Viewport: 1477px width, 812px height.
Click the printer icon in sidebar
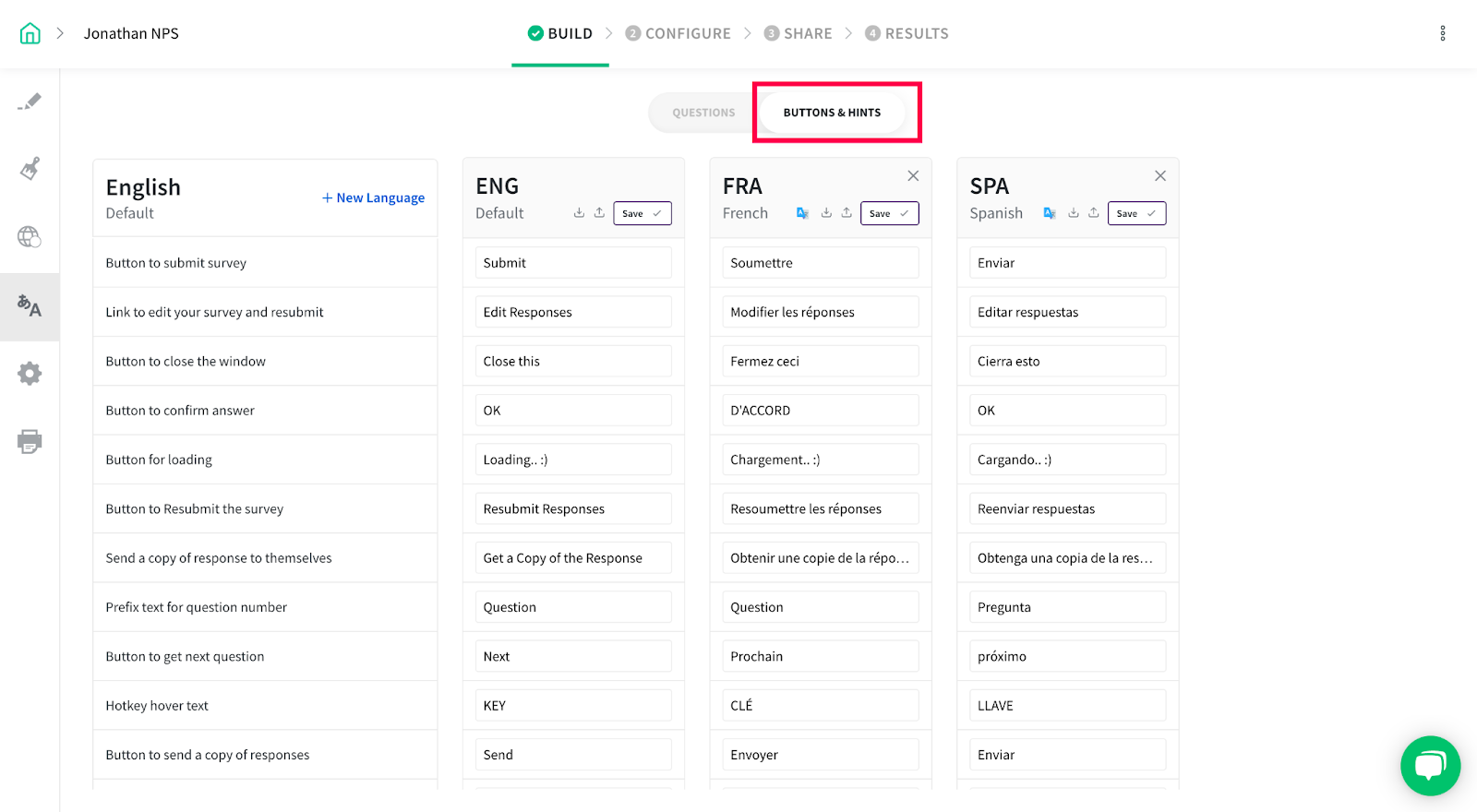30,442
